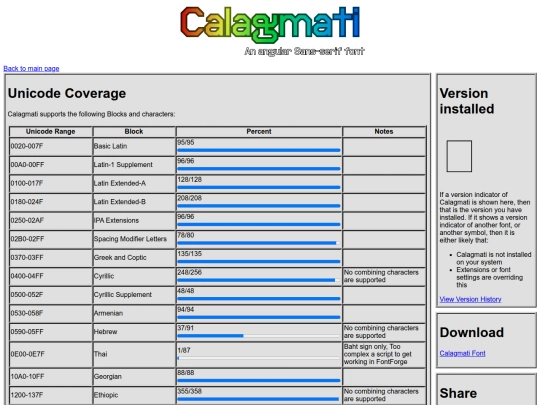Click the 208/208 coverage value

190,198
